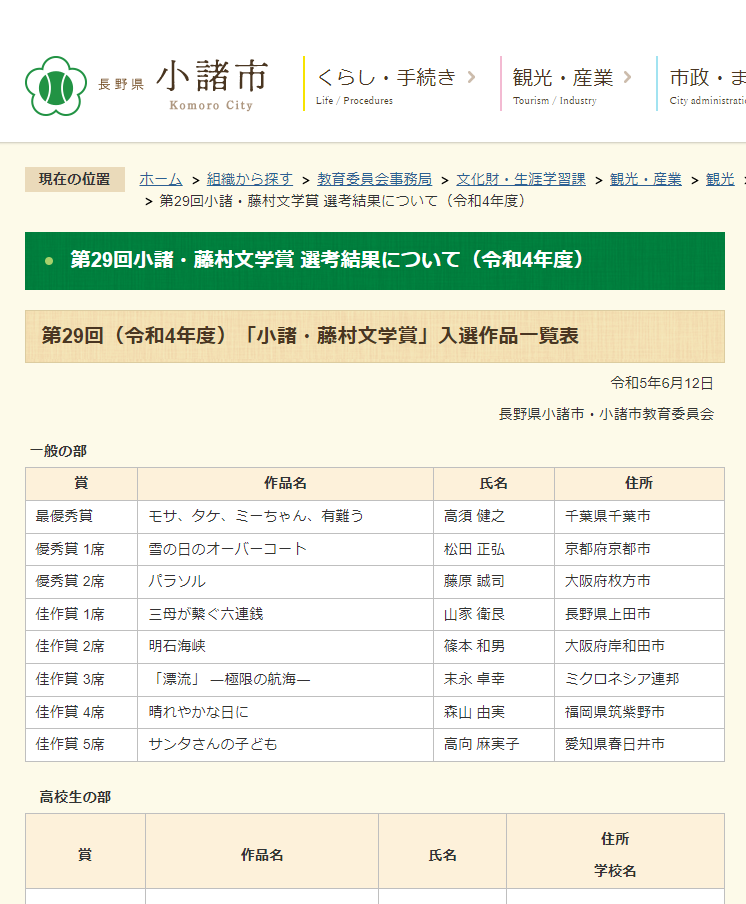
Task: Click the 高須 健之 name cell
Action: pos(475,516)
